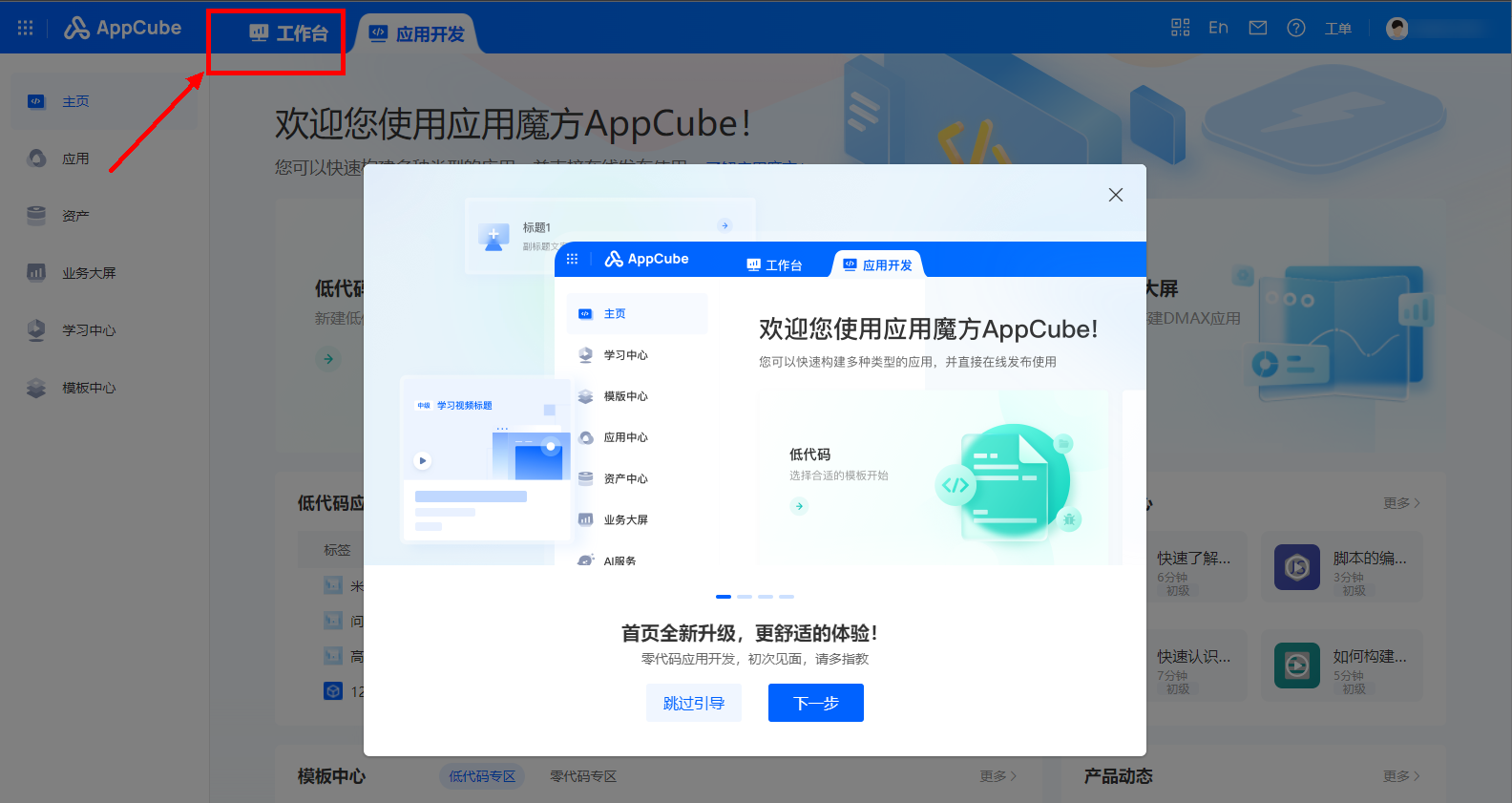Select the last guide carousel dot
The image size is (1512, 803).
pos(787,597)
